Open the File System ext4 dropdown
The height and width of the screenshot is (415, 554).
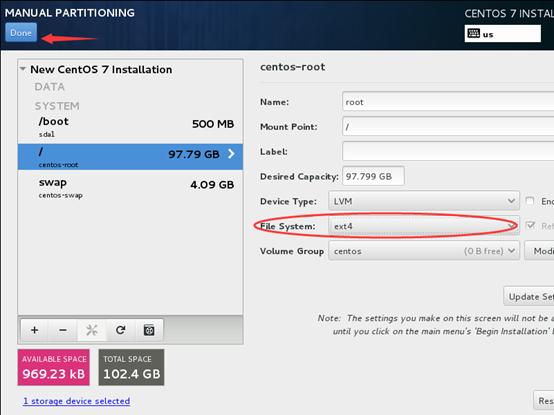(x=424, y=226)
